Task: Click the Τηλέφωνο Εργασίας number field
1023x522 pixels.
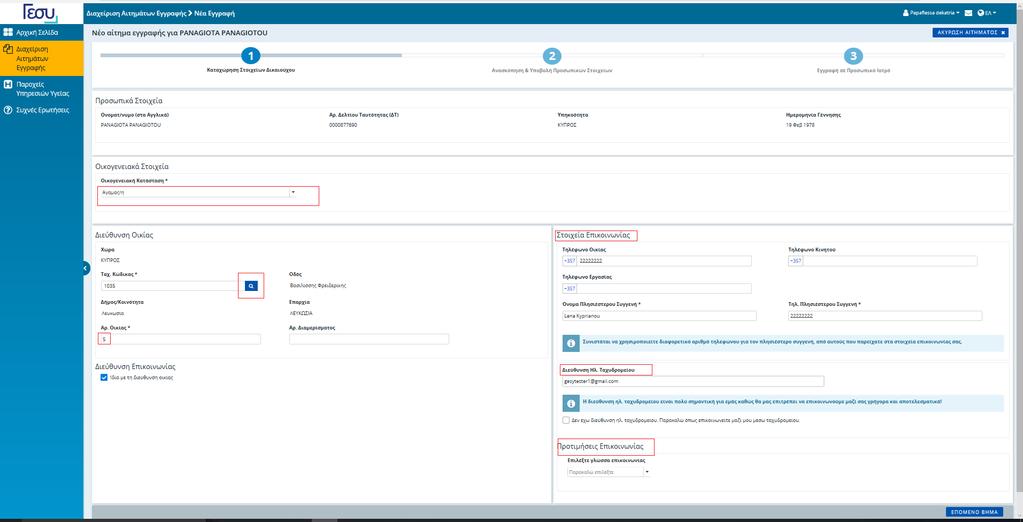Action: [x=664, y=288]
